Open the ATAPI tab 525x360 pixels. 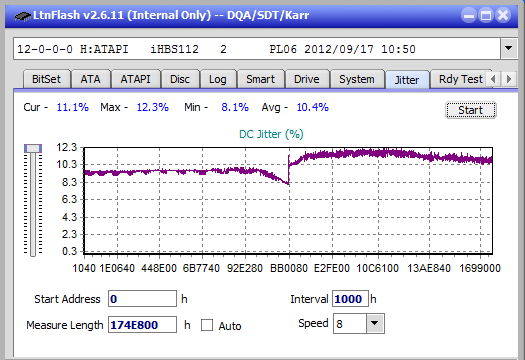coord(135,79)
